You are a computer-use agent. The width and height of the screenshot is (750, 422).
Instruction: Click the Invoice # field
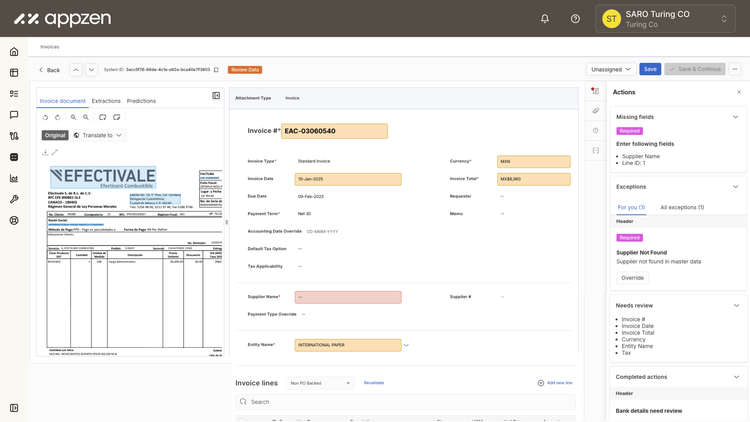334,131
